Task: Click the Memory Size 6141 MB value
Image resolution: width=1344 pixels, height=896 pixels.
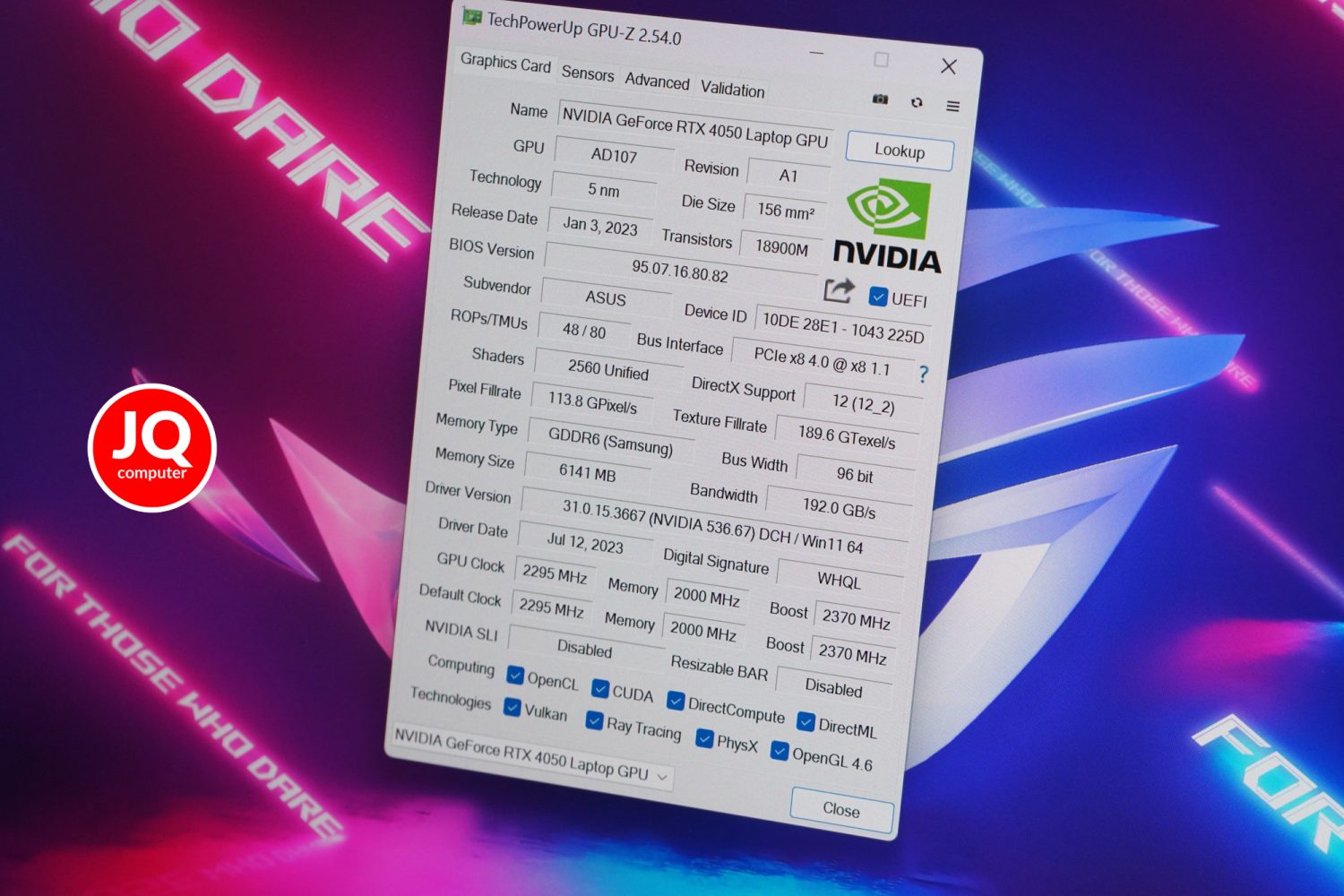Action: (587, 472)
